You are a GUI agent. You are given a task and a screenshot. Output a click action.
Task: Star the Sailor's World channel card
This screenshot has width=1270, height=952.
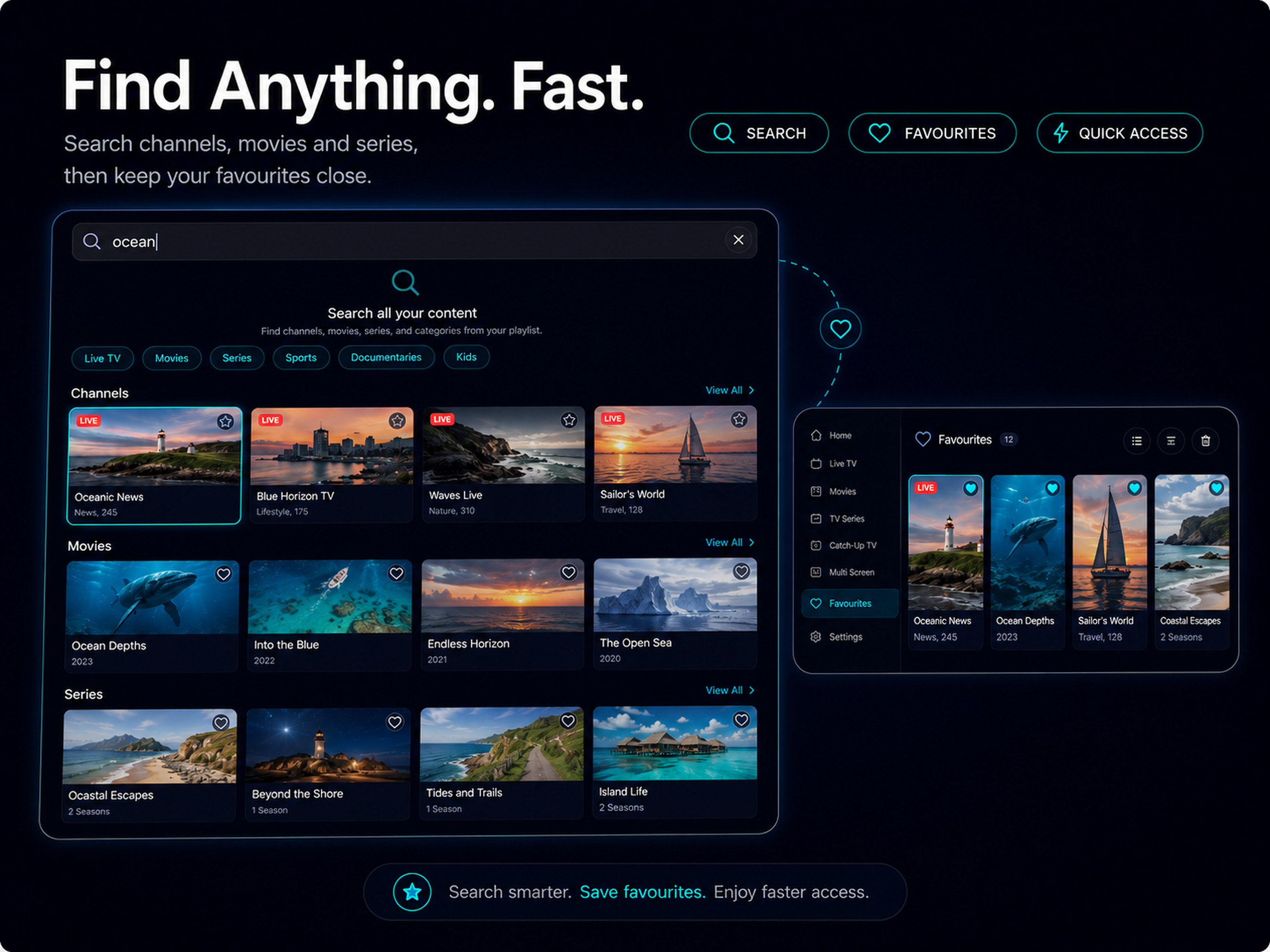click(x=739, y=419)
